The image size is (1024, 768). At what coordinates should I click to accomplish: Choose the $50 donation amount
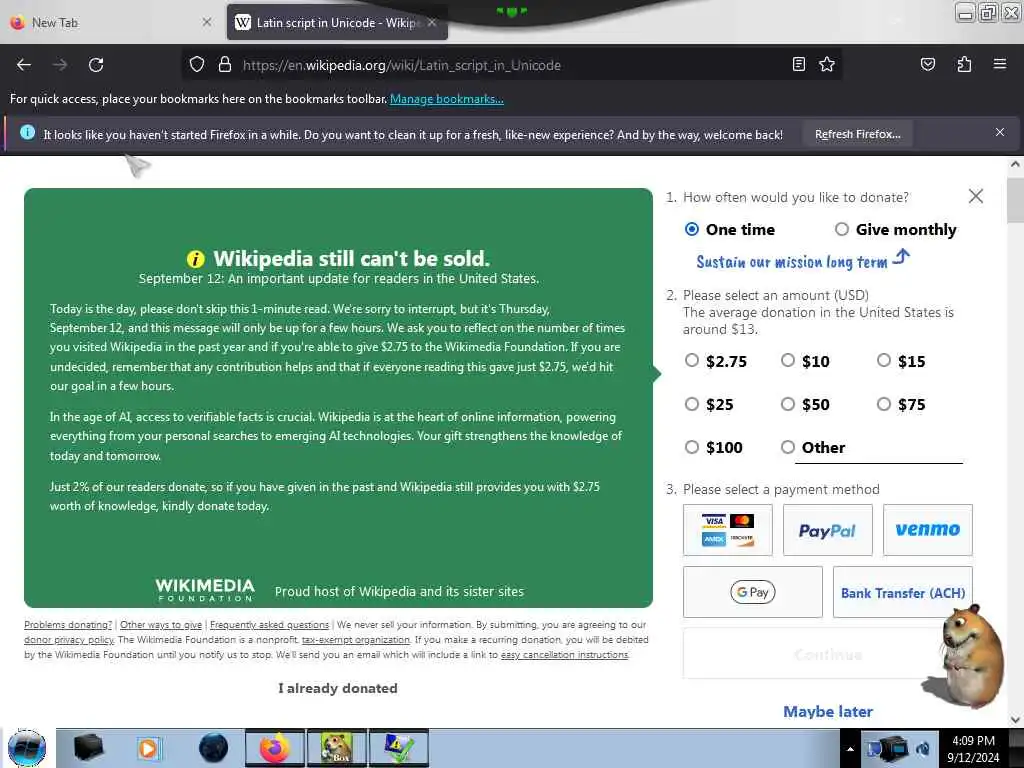(x=788, y=404)
